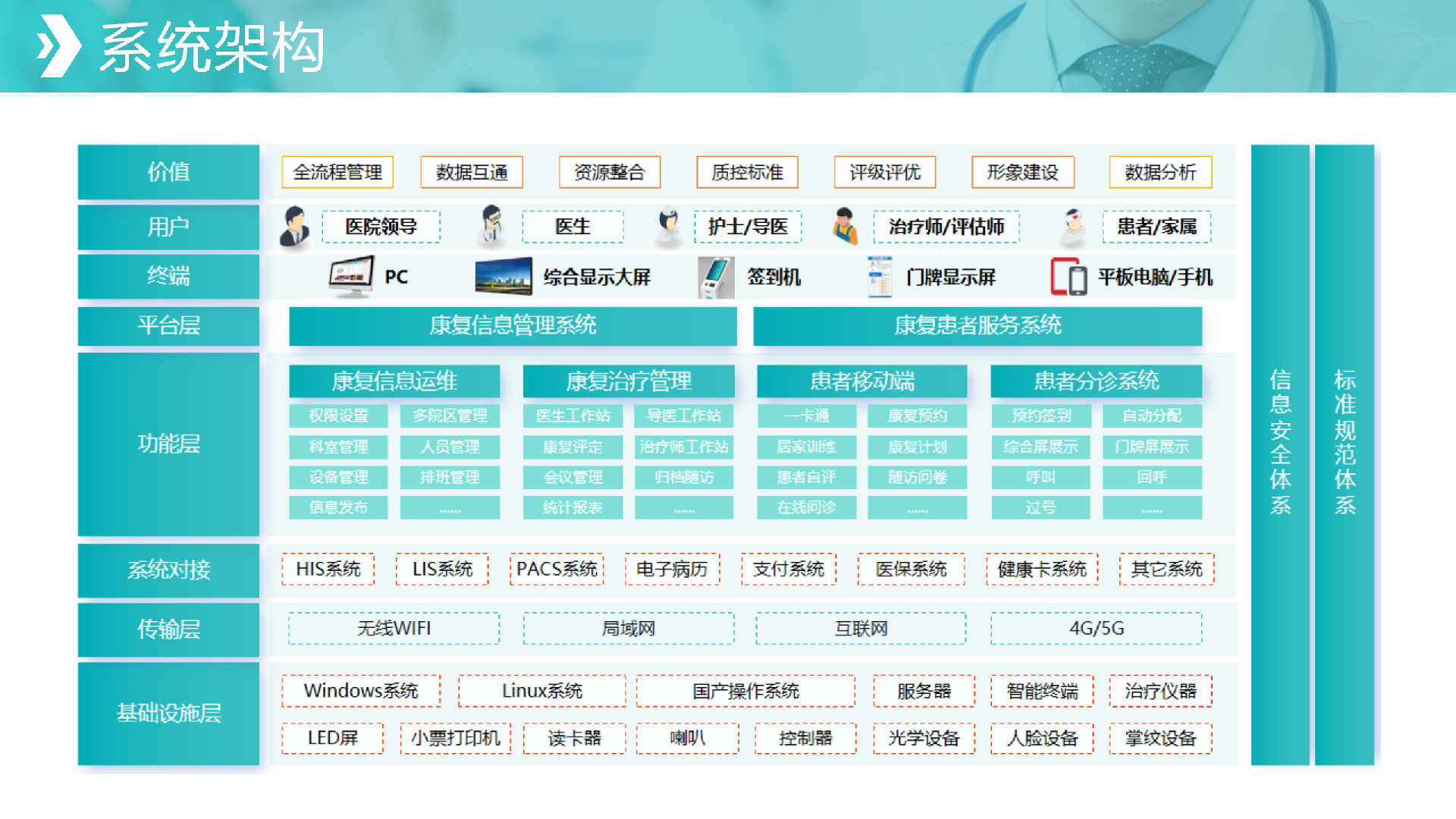Click the HIS系统 integration box
The height and width of the screenshot is (819, 1456).
click(x=328, y=570)
